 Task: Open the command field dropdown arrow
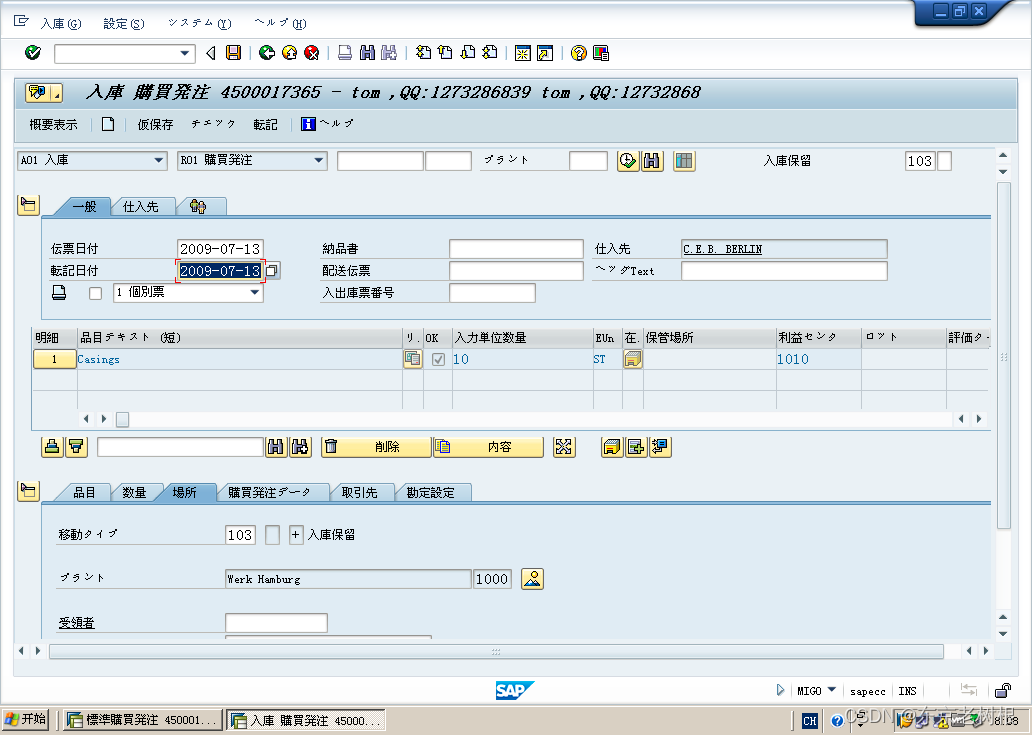185,53
